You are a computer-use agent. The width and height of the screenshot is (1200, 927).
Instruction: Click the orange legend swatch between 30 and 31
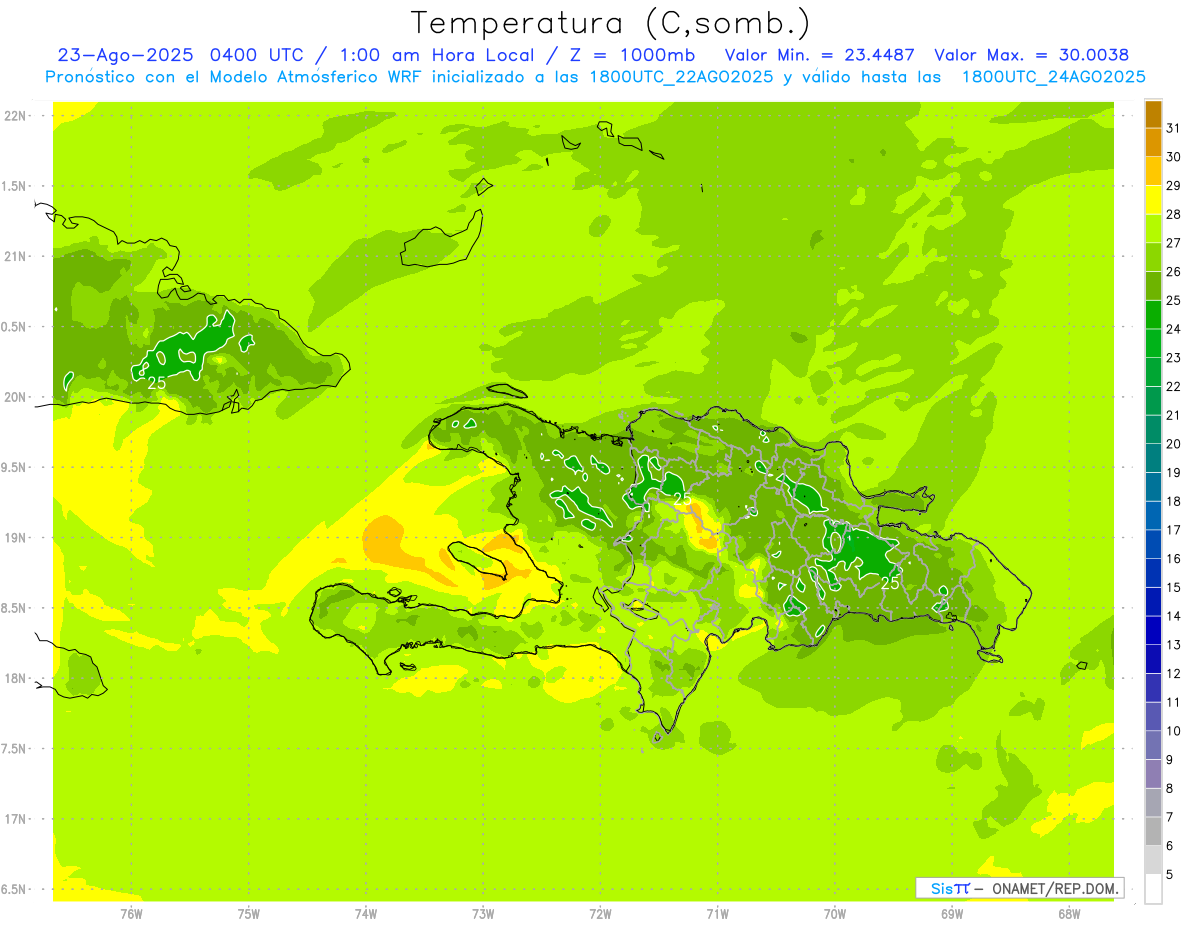1153,142
